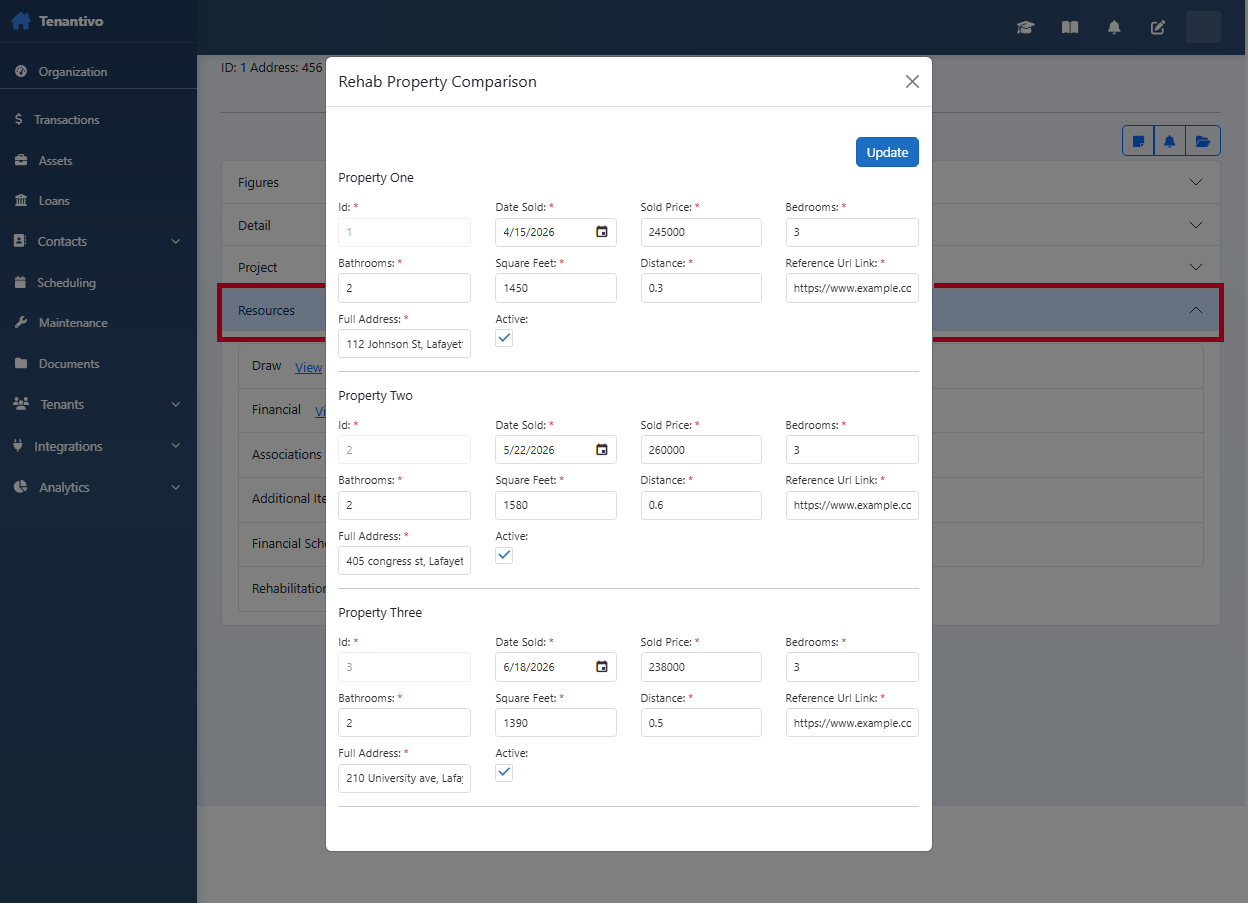Click Property Three Reference Url Link field
This screenshot has height=903, width=1248.
[x=852, y=722]
